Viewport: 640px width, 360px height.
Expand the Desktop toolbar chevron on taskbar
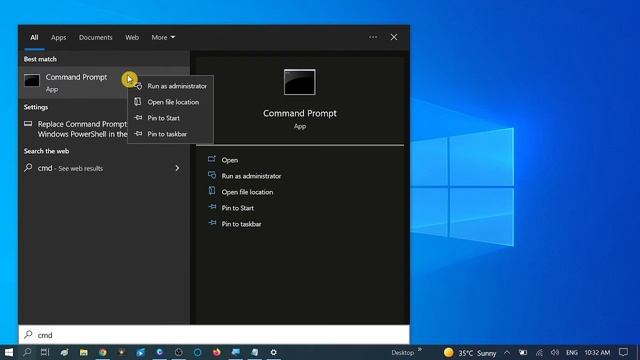[x=420, y=350]
